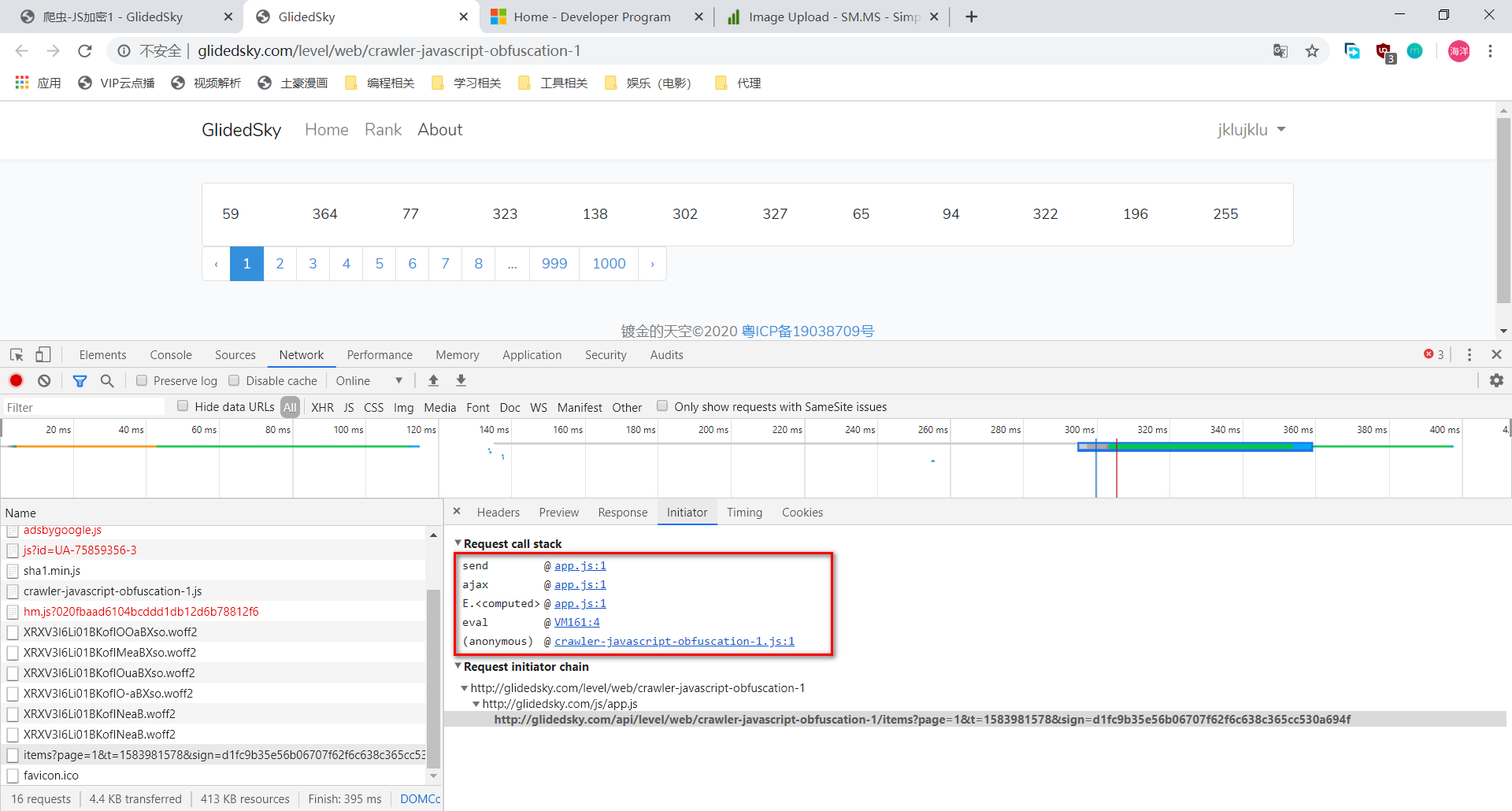Open crawler-javascript-obfuscation-1.js:1 stack link

(x=674, y=641)
